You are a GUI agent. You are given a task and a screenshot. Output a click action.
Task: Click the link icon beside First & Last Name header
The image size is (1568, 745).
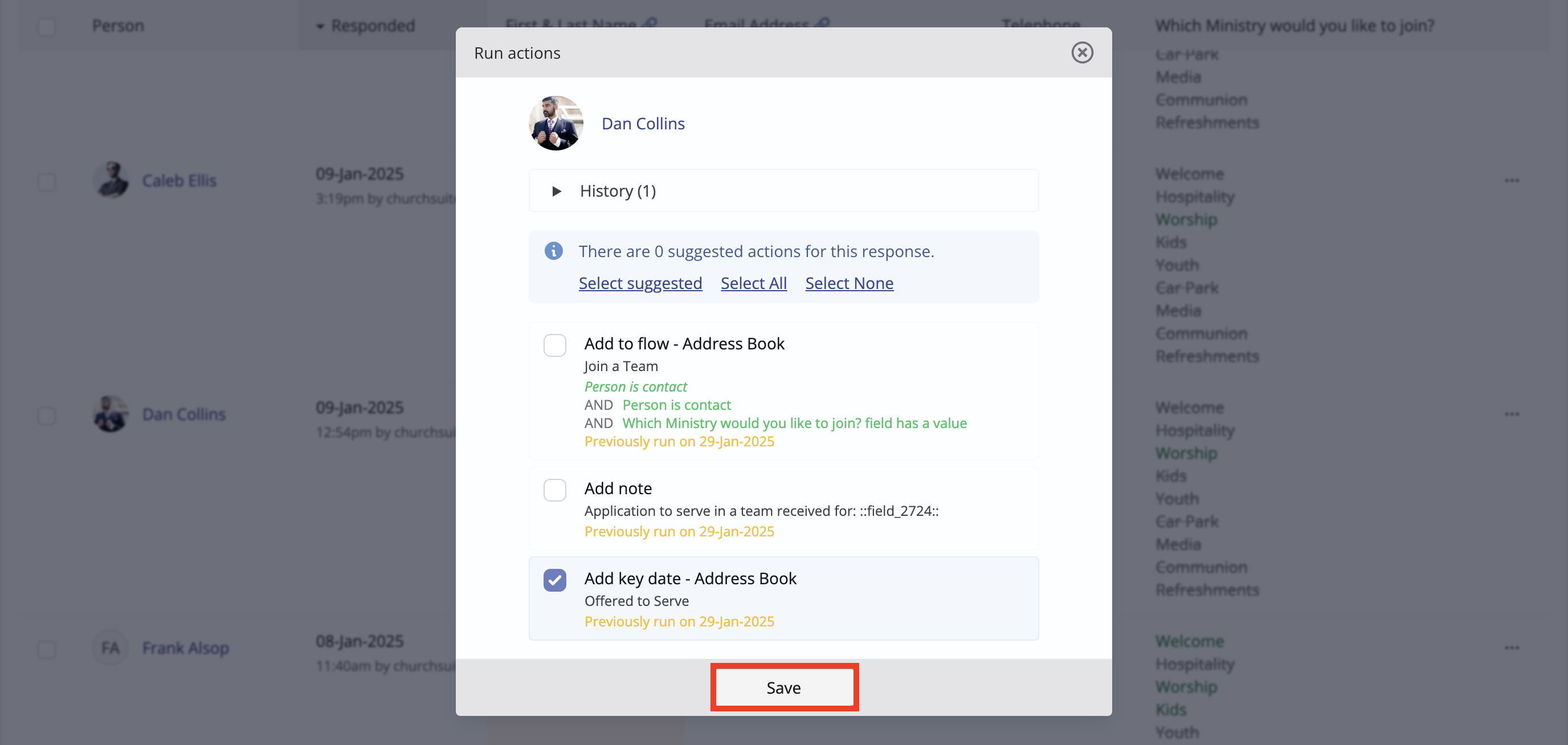tap(649, 24)
